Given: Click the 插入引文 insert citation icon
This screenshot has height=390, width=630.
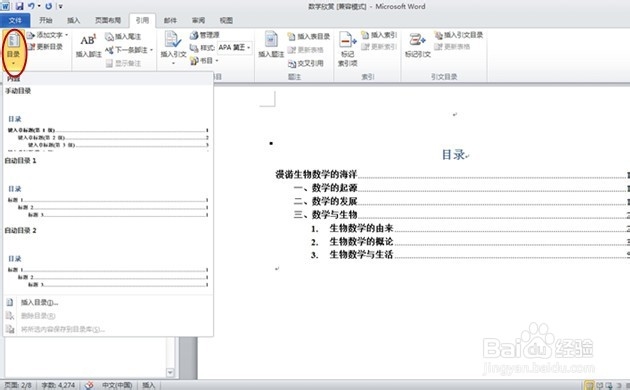Looking at the screenshot, I should coord(173,39).
